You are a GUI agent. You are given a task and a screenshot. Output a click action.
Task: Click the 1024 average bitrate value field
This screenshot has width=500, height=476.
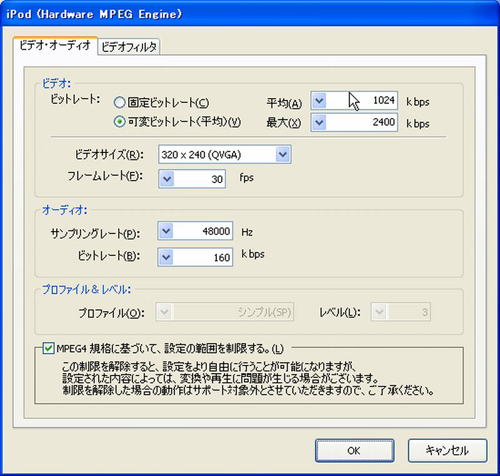361,100
